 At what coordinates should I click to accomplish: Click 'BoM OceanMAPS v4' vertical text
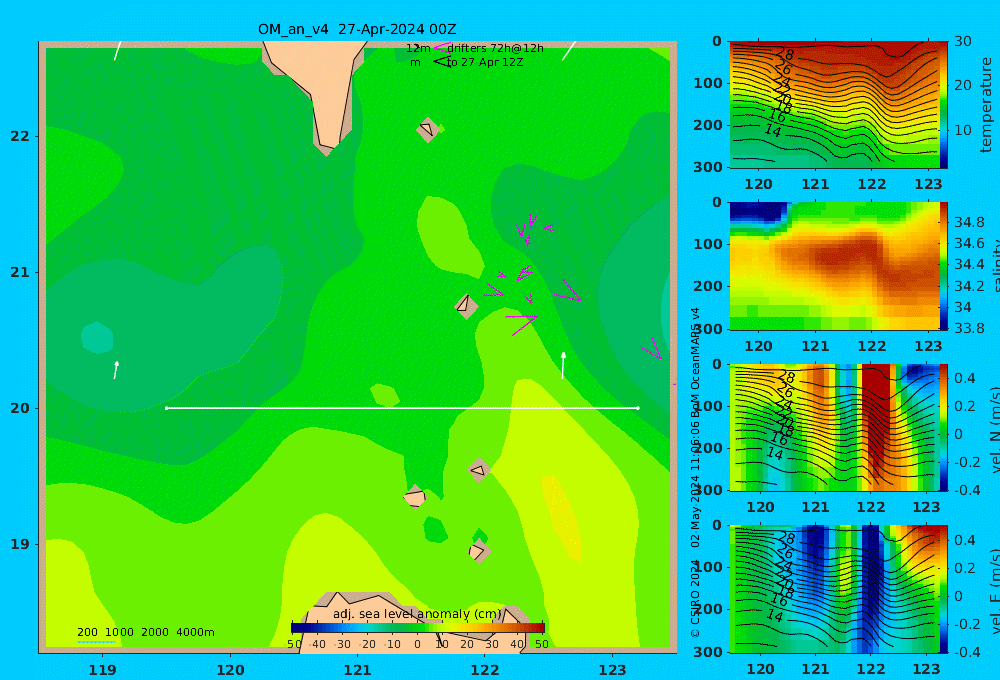point(695,362)
